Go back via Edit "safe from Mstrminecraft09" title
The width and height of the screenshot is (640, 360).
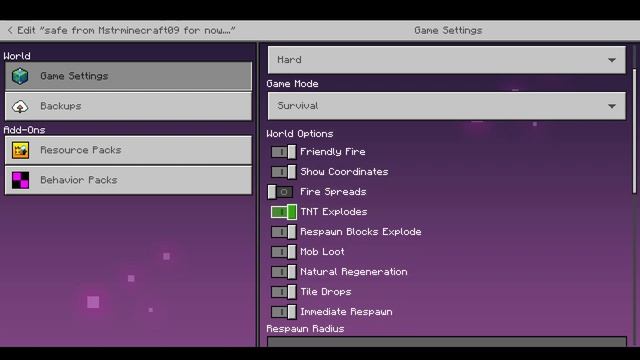pyautogui.click(x=126, y=30)
